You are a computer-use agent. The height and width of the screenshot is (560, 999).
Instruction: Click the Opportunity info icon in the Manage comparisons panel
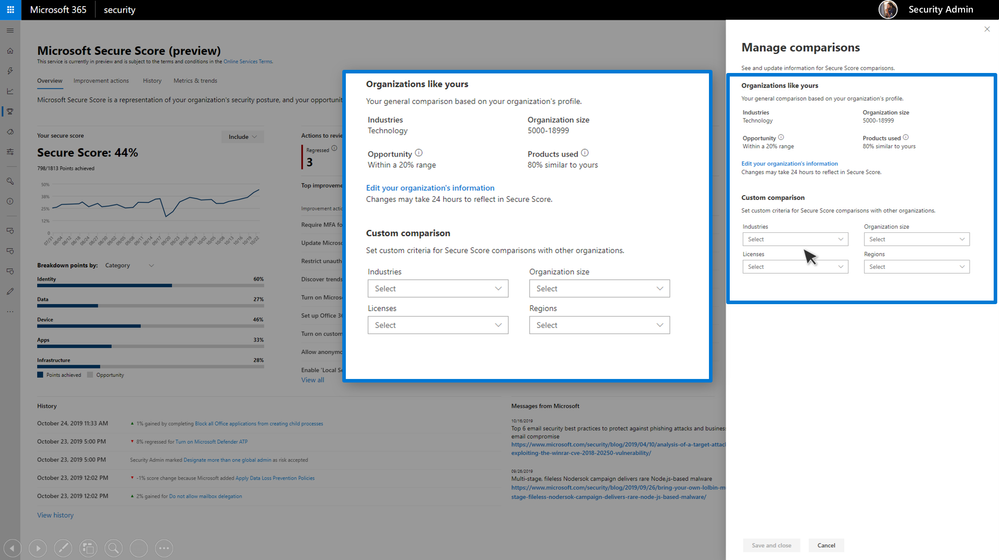click(x=781, y=137)
